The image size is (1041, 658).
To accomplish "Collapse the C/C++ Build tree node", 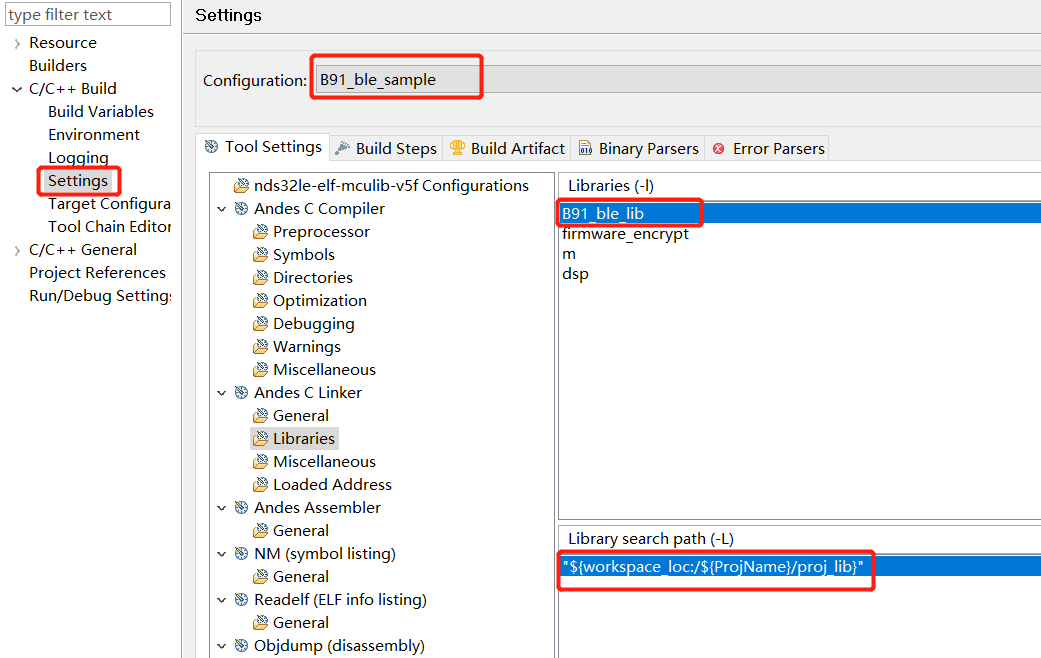I will tap(17, 89).
